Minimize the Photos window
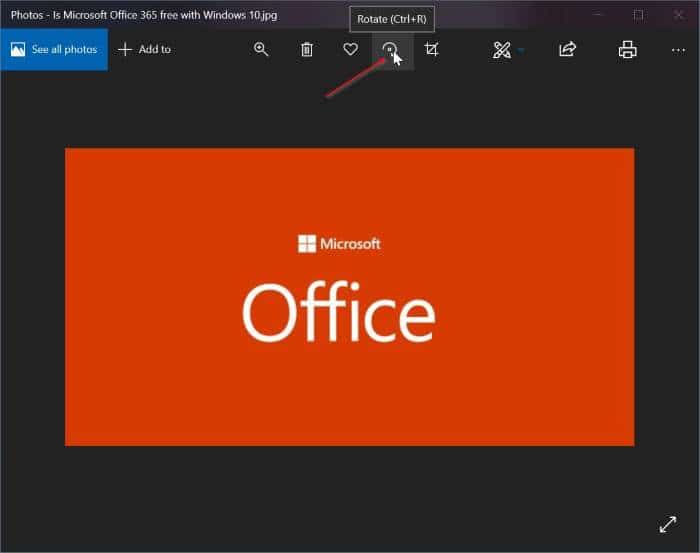The height and width of the screenshot is (553, 700). click(598, 15)
